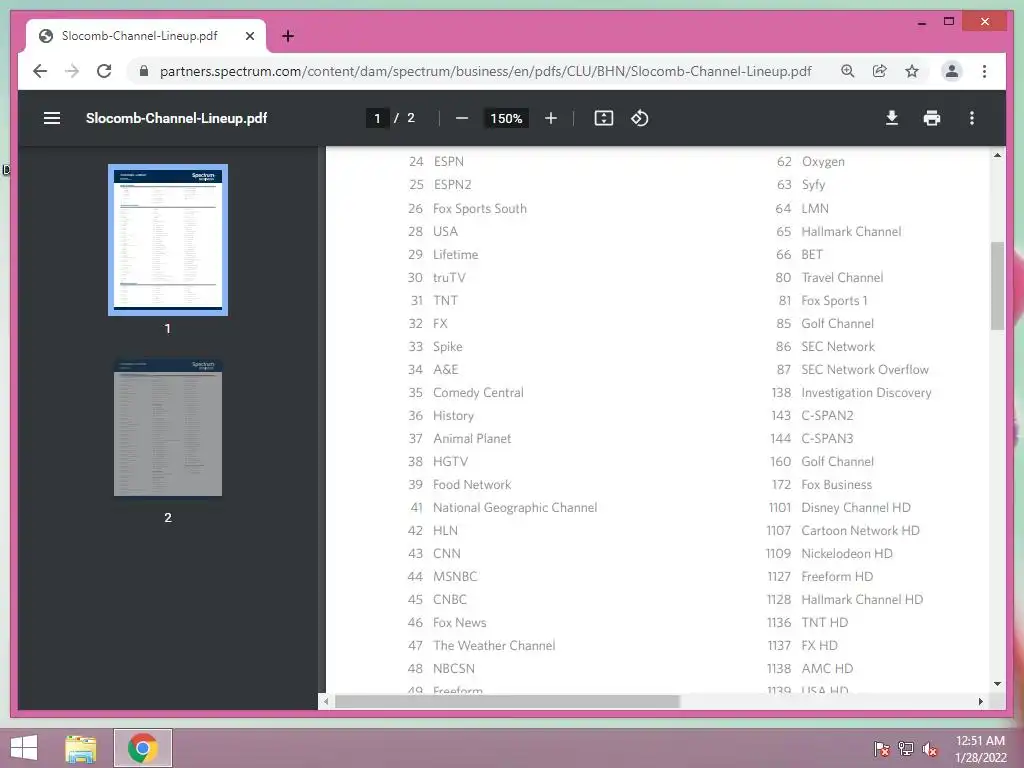Open Chrome's three-dot menu

click(984, 71)
